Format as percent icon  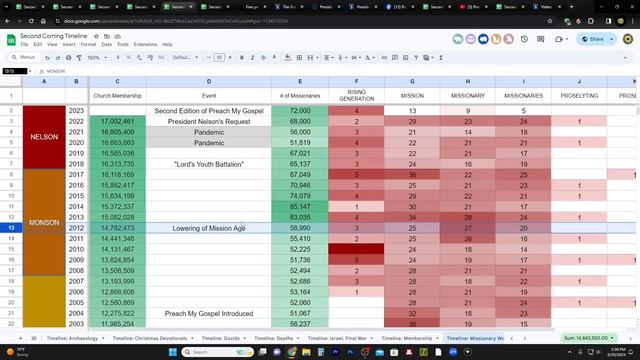pyautogui.click(x=129, y=58)
